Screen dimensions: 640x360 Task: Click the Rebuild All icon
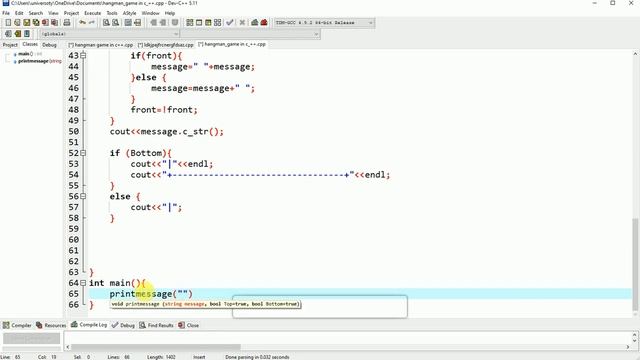(218, 23)
